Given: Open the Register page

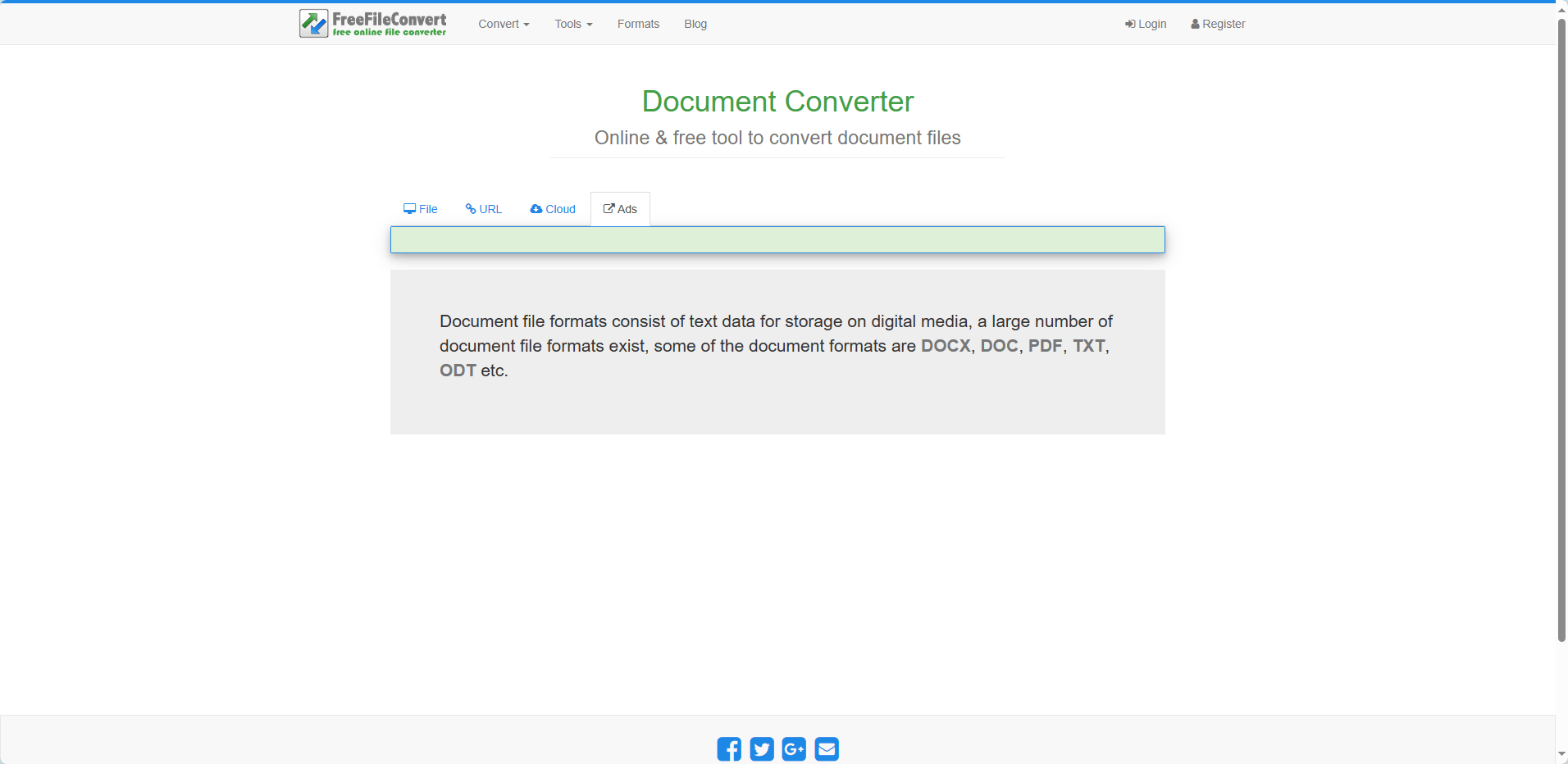Looking at the screenshot, I should [x=1218, y=24].
